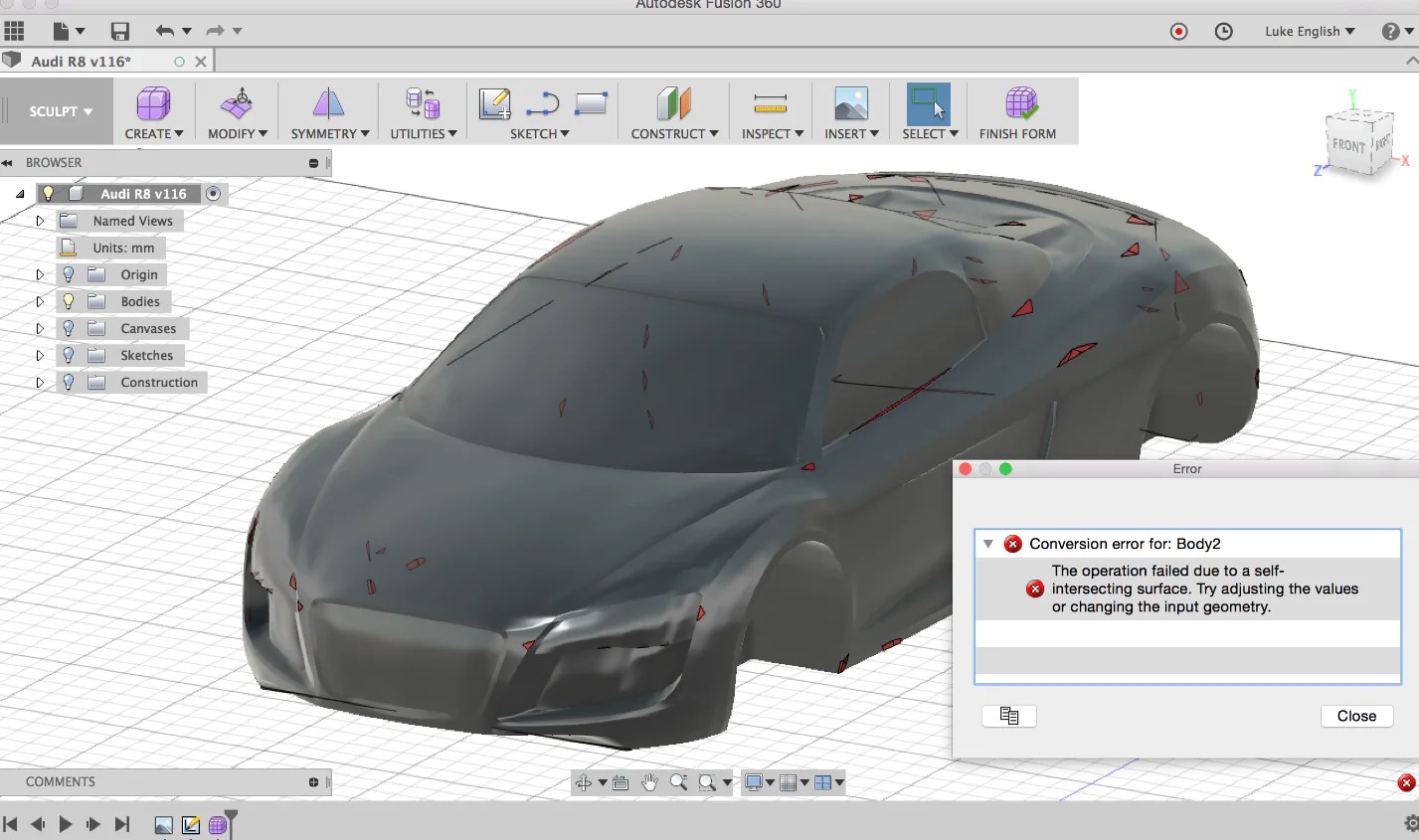The image size is (1419, 840).
Task: Open the Inspect measuring tool
Action: coord(770,102)
